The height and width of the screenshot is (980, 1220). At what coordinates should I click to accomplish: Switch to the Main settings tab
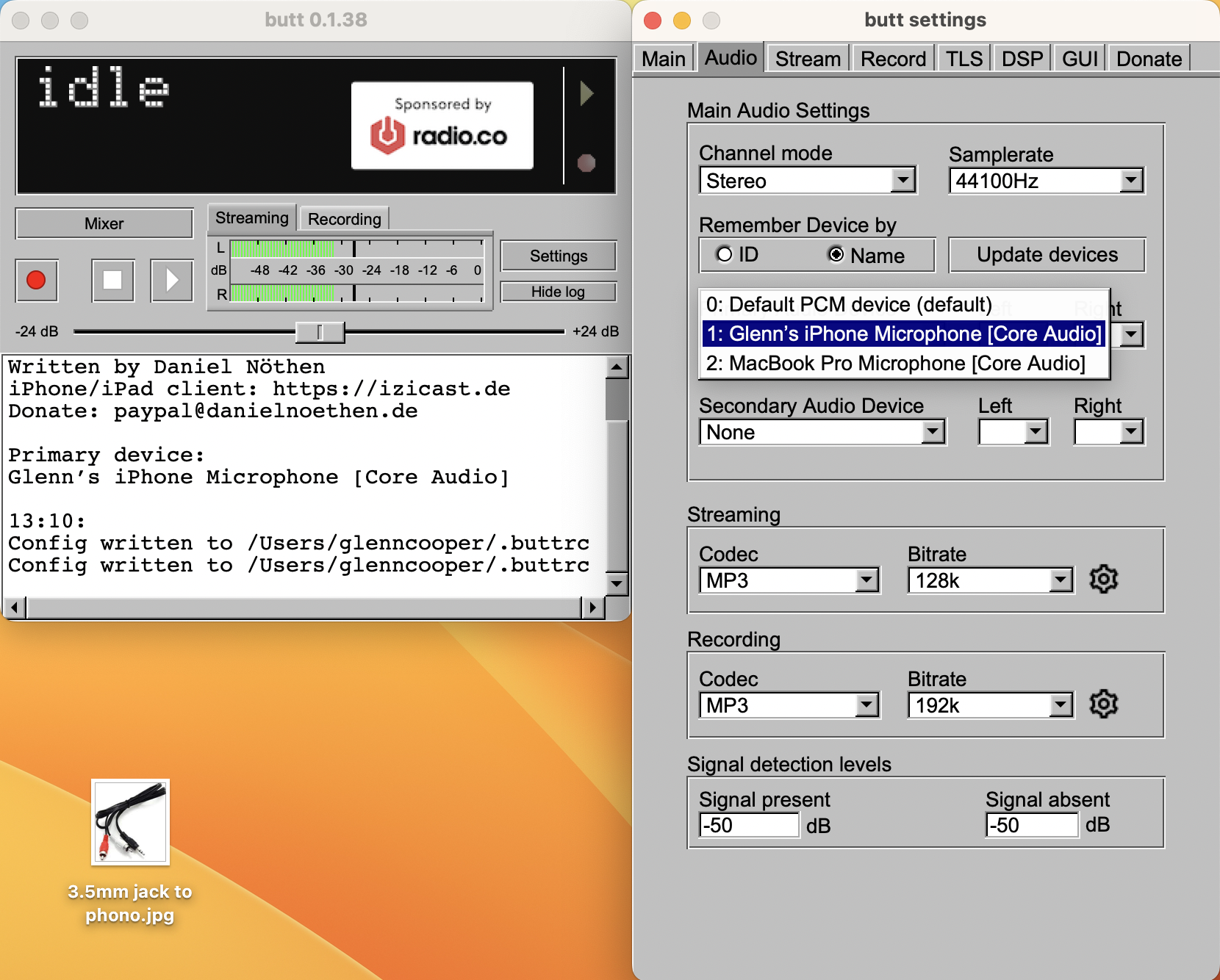tap(664, 58)
